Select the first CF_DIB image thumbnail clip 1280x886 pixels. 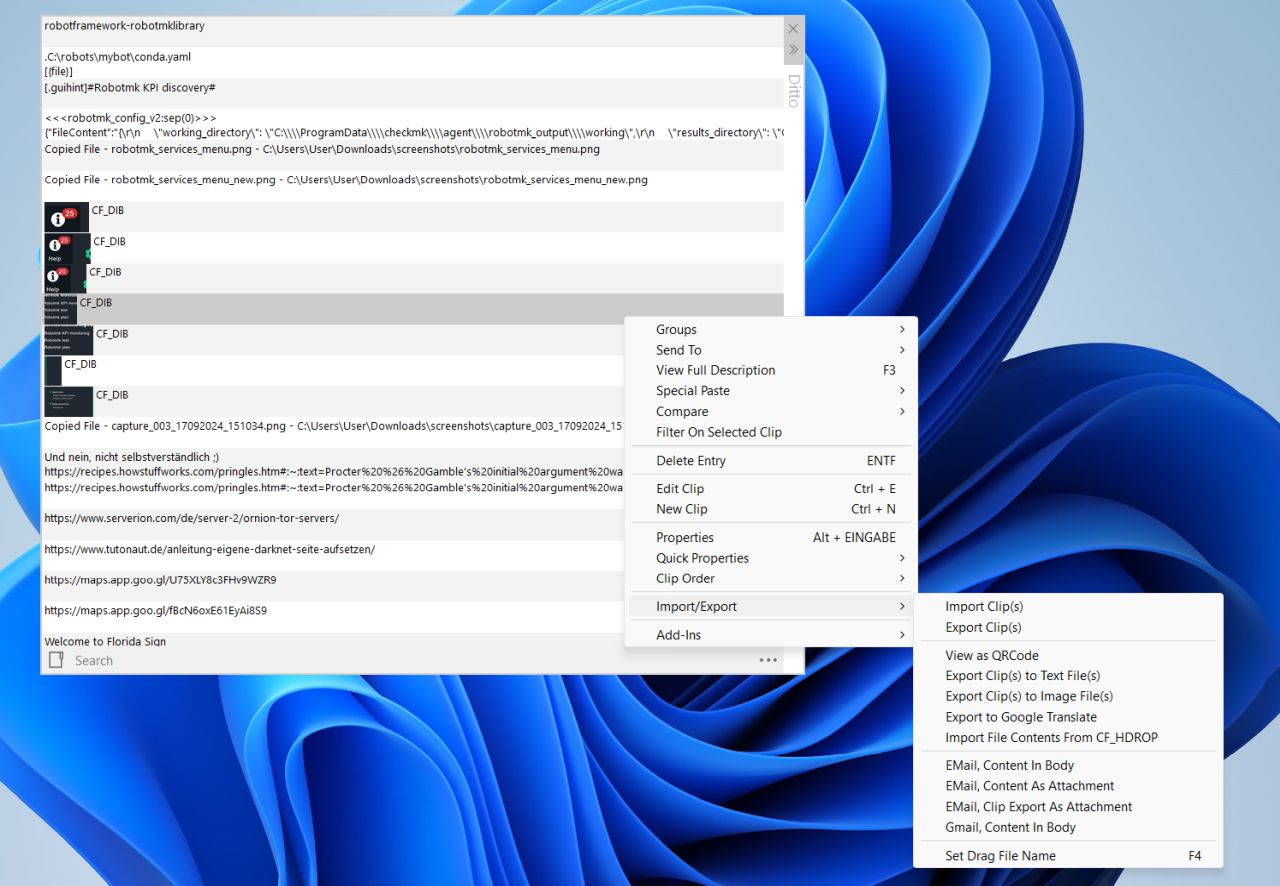click(x=67, y=217)
